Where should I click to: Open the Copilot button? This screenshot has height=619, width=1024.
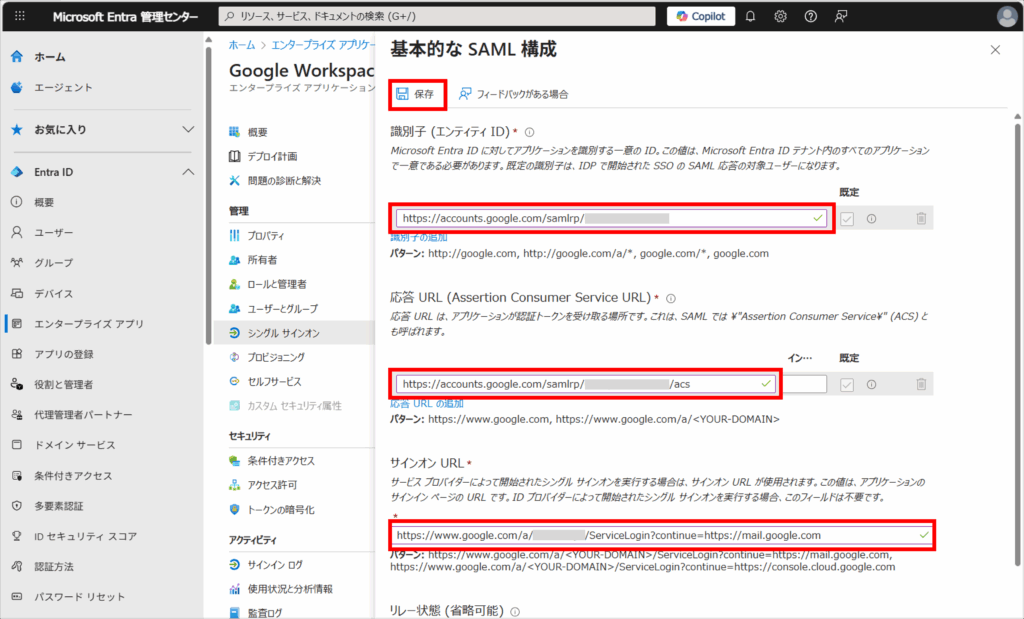(x=702, y=17)
